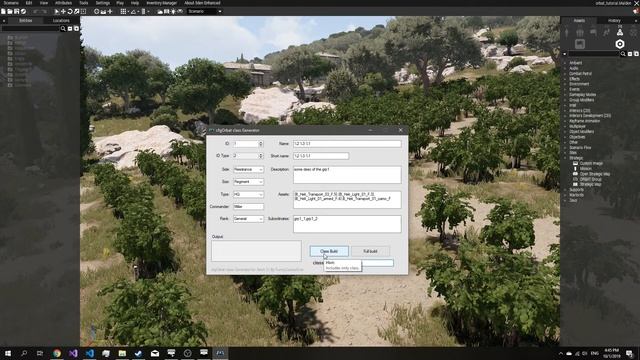Select the Objects (single unit) mode icon
Image resolution: width=640 pixels, height=360 pixels.
566,32
